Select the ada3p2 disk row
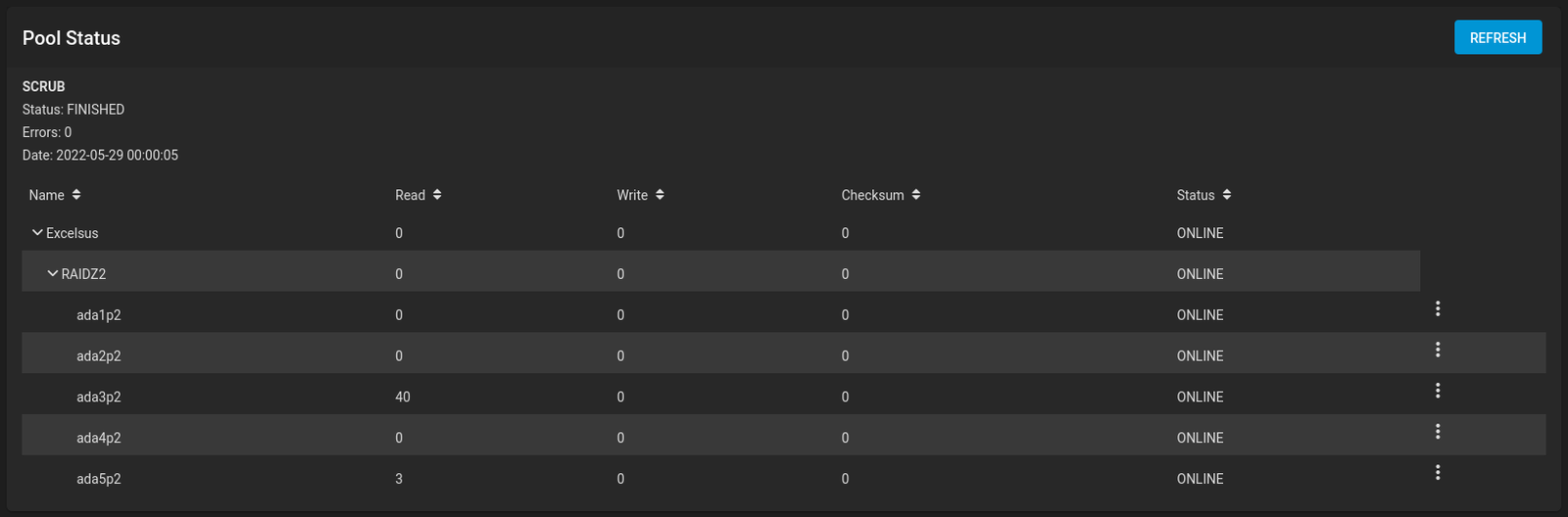Image resolution: width=1568 pixels, height=517 pixels. (x=784, y=397)
